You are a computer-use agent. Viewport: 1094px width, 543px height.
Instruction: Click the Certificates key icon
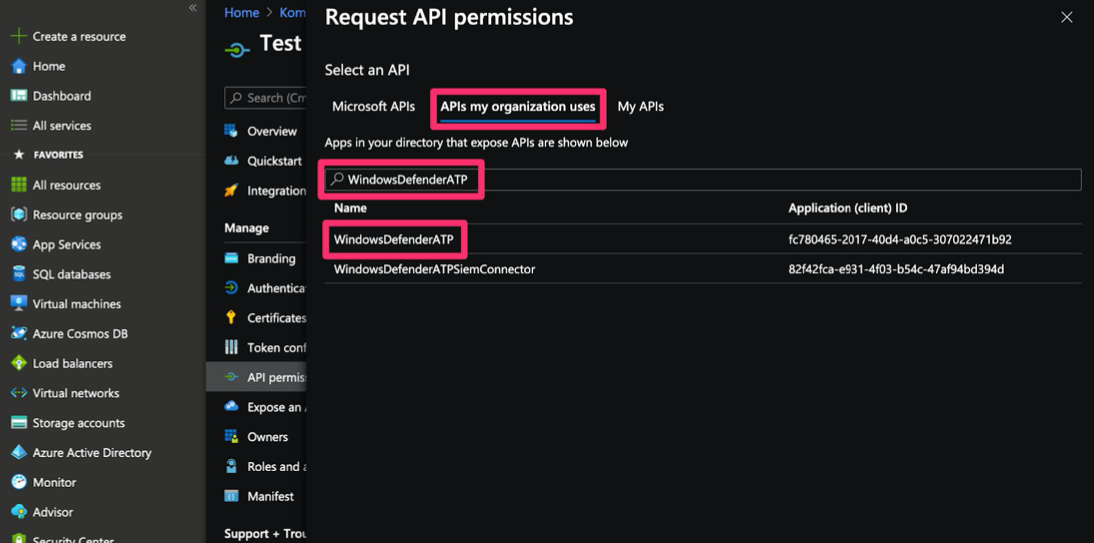pos(231,318)
